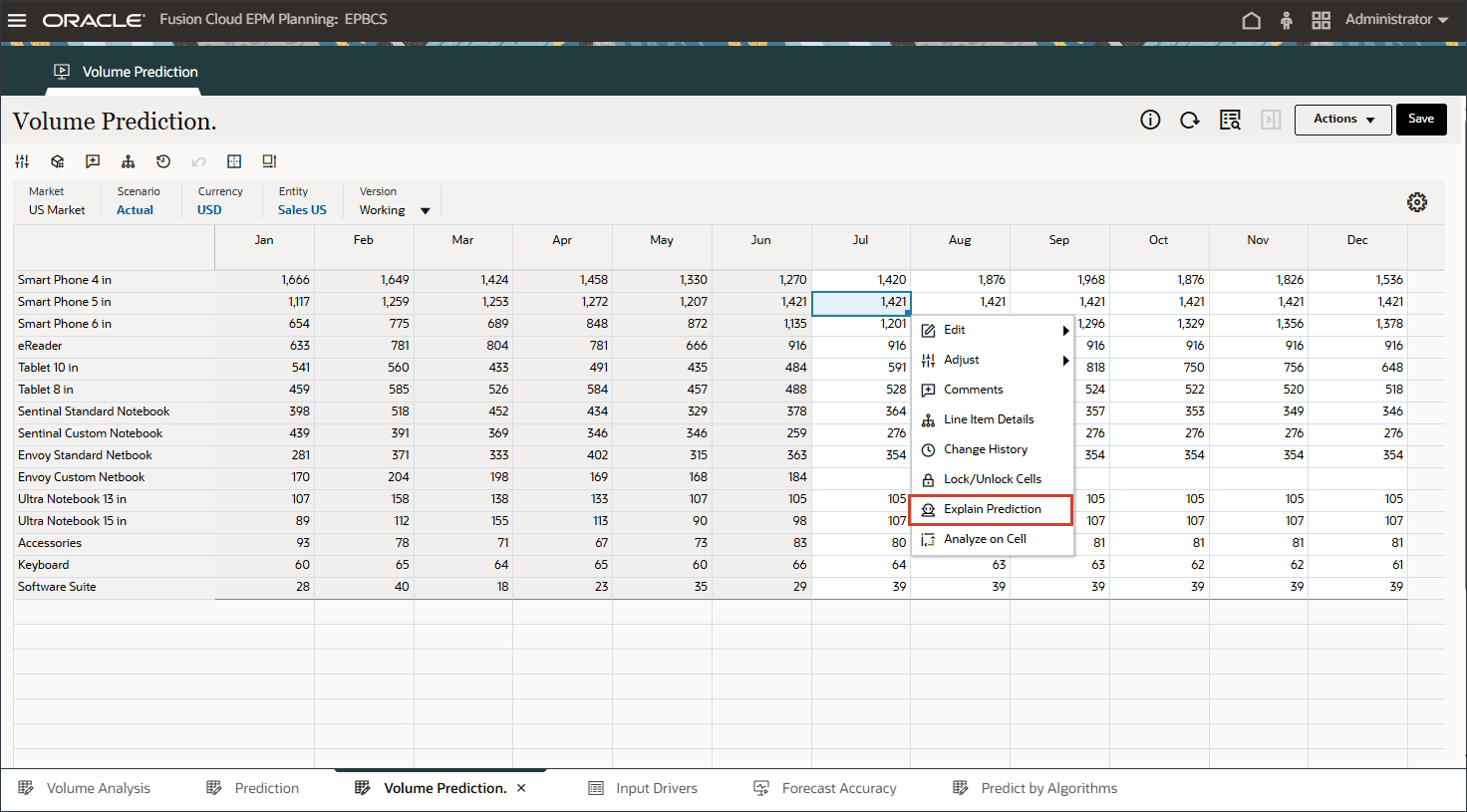Click the comments toolbar icon
This screenshot has height=812, width=1467.
point(93,161)
